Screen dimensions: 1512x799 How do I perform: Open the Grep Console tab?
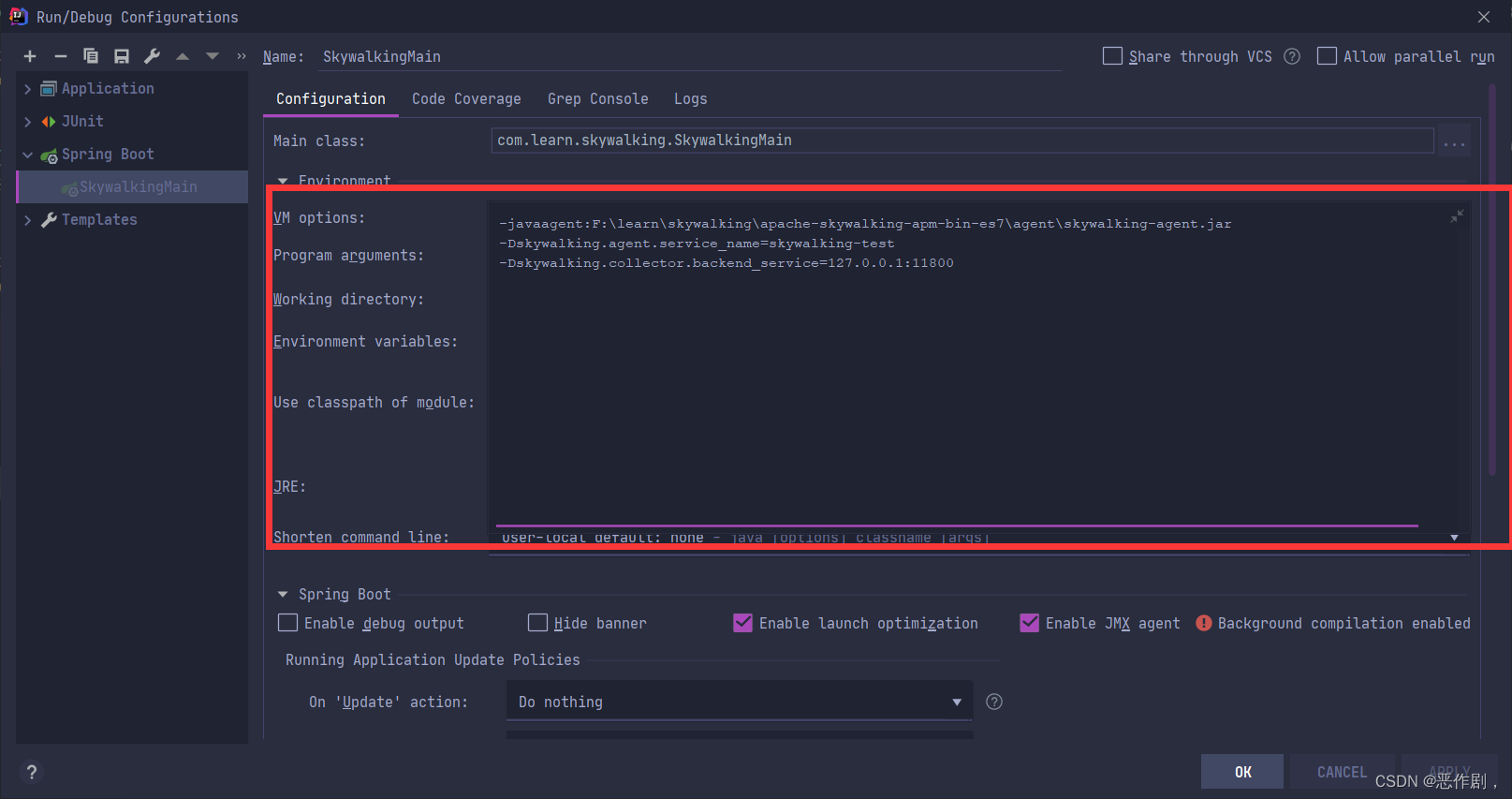click(x=597, y=99)
